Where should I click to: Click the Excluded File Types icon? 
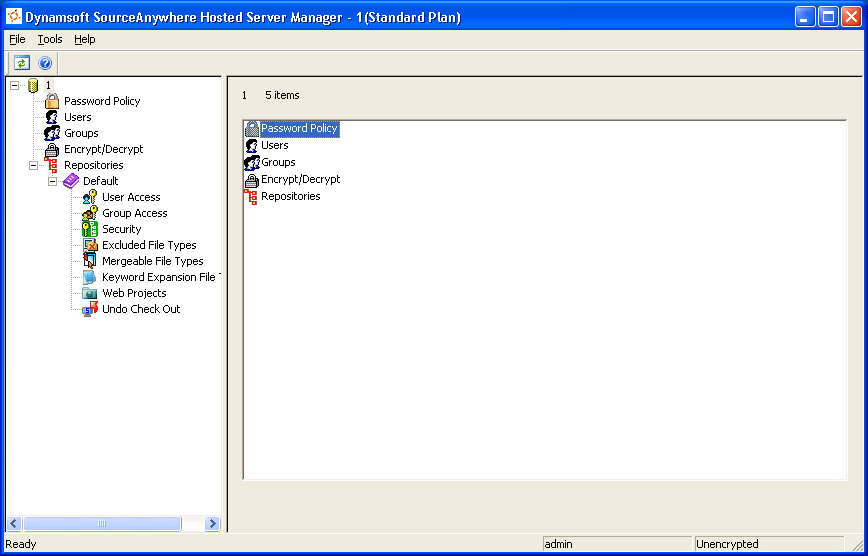90,245
